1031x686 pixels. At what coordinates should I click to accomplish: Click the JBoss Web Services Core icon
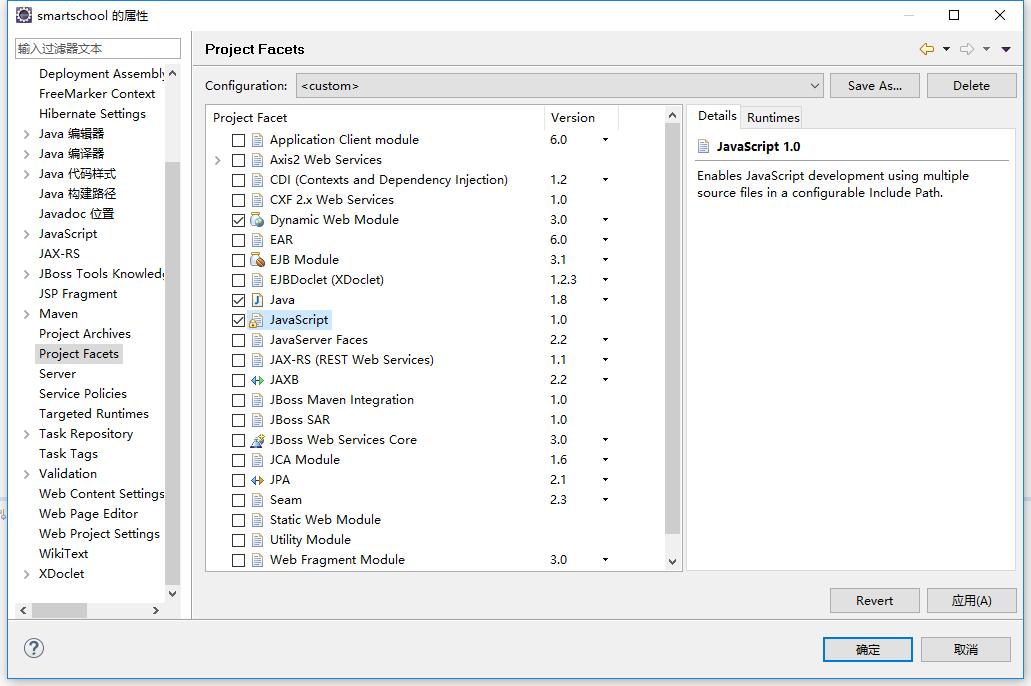tap(257, 440)
